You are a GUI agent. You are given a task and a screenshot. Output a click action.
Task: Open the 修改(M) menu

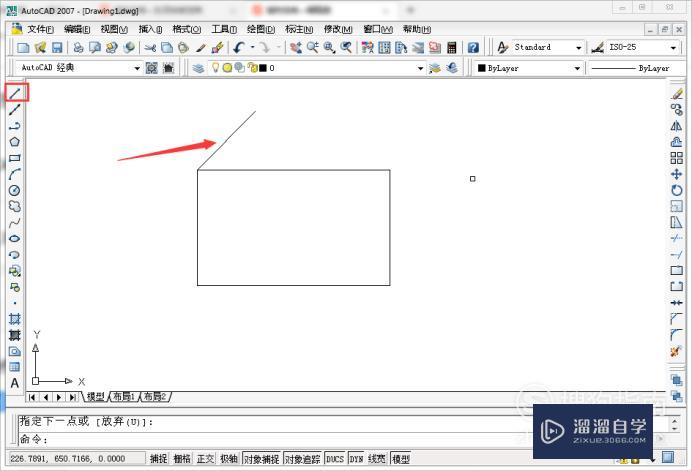(x=338, y=29)
